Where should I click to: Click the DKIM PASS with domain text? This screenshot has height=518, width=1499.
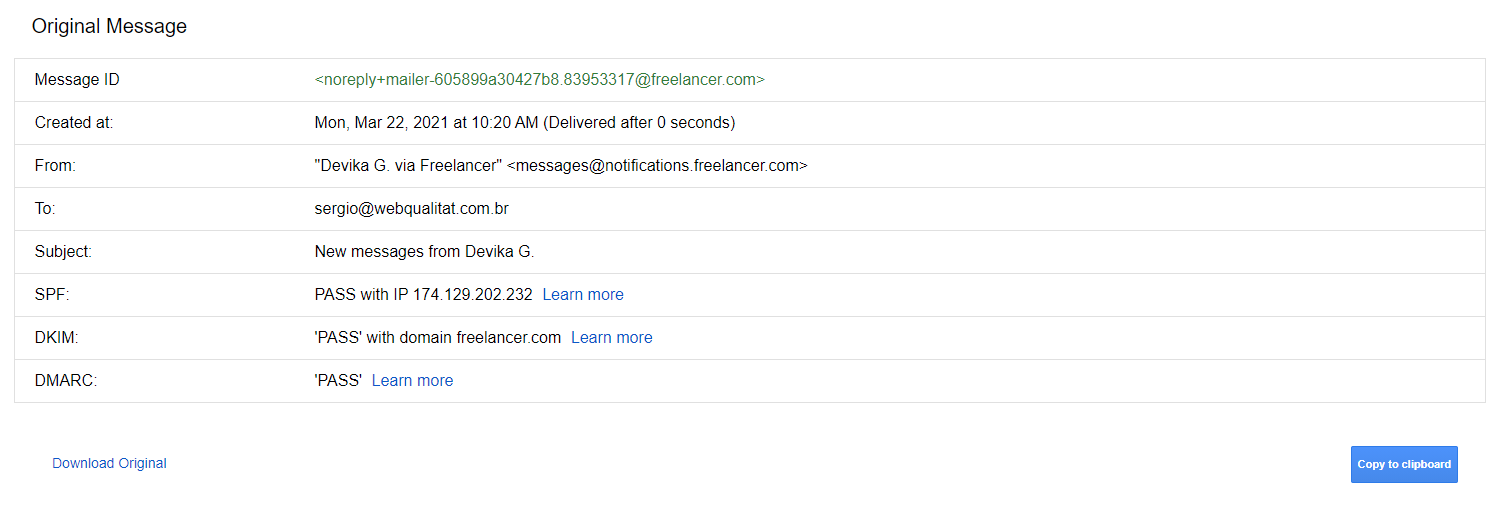(x=437, y=338)
